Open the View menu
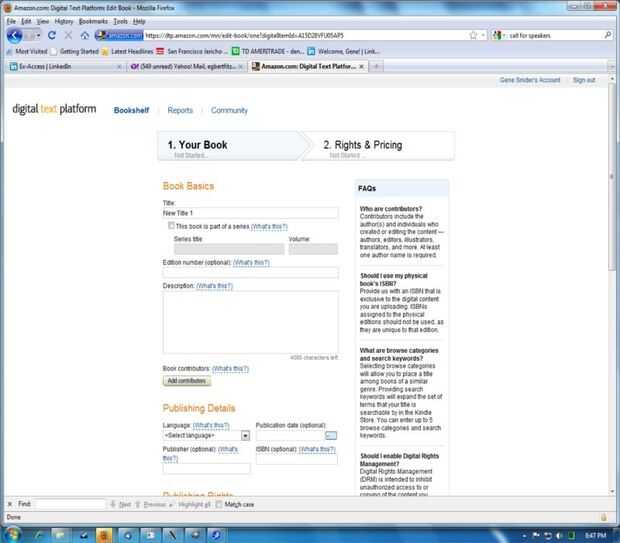This screenshot has width=620, height=543. [x=43, y=21]
